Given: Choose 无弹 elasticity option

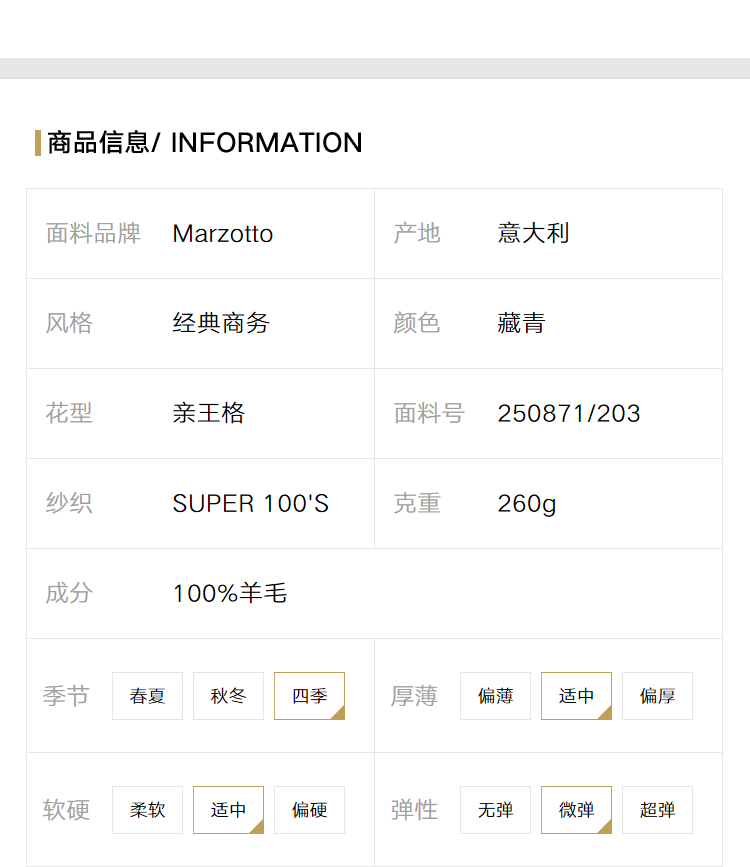Looking at the screenshot, I should point(496,809).
